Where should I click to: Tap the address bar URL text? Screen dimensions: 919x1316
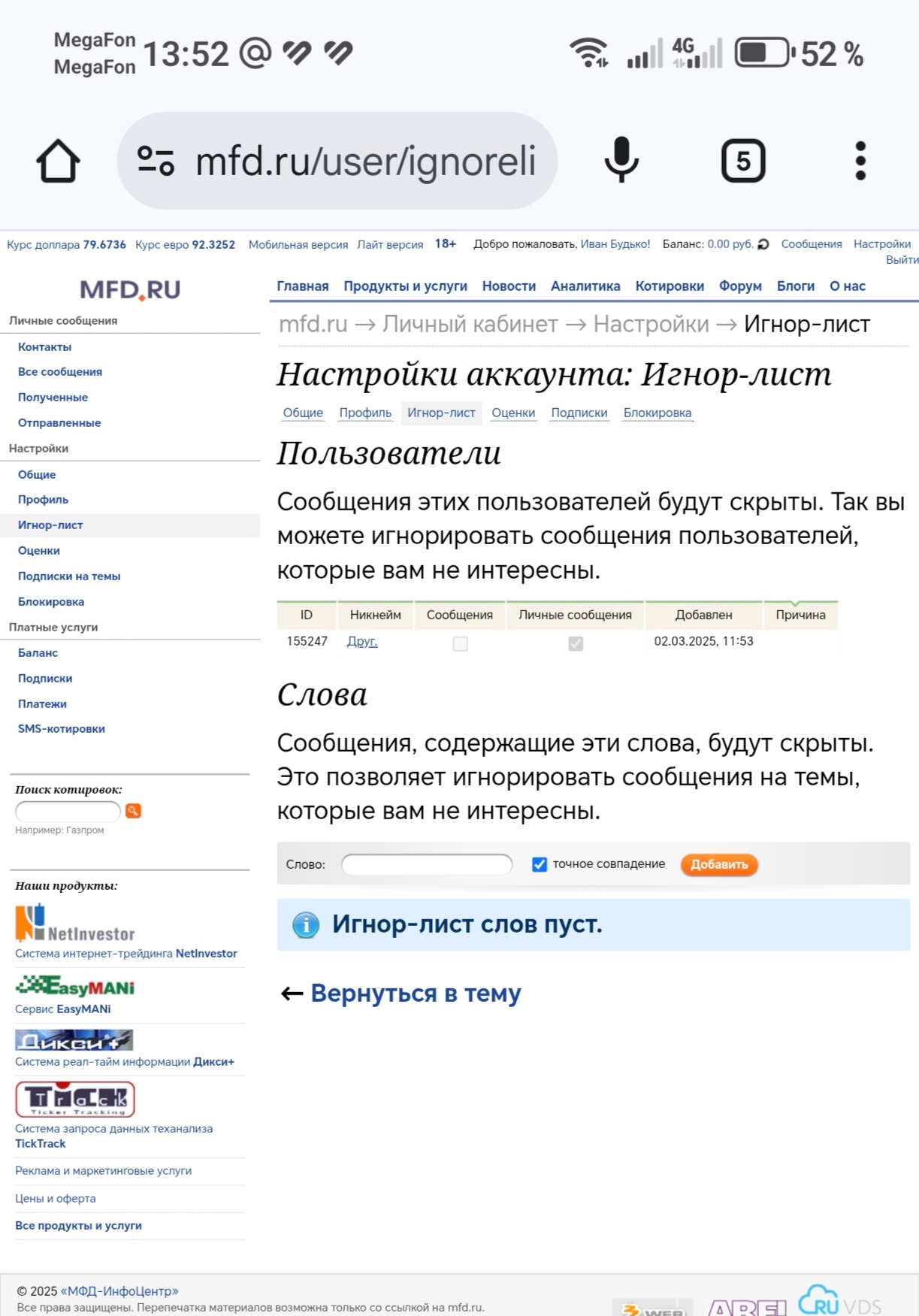coord(365,162)
